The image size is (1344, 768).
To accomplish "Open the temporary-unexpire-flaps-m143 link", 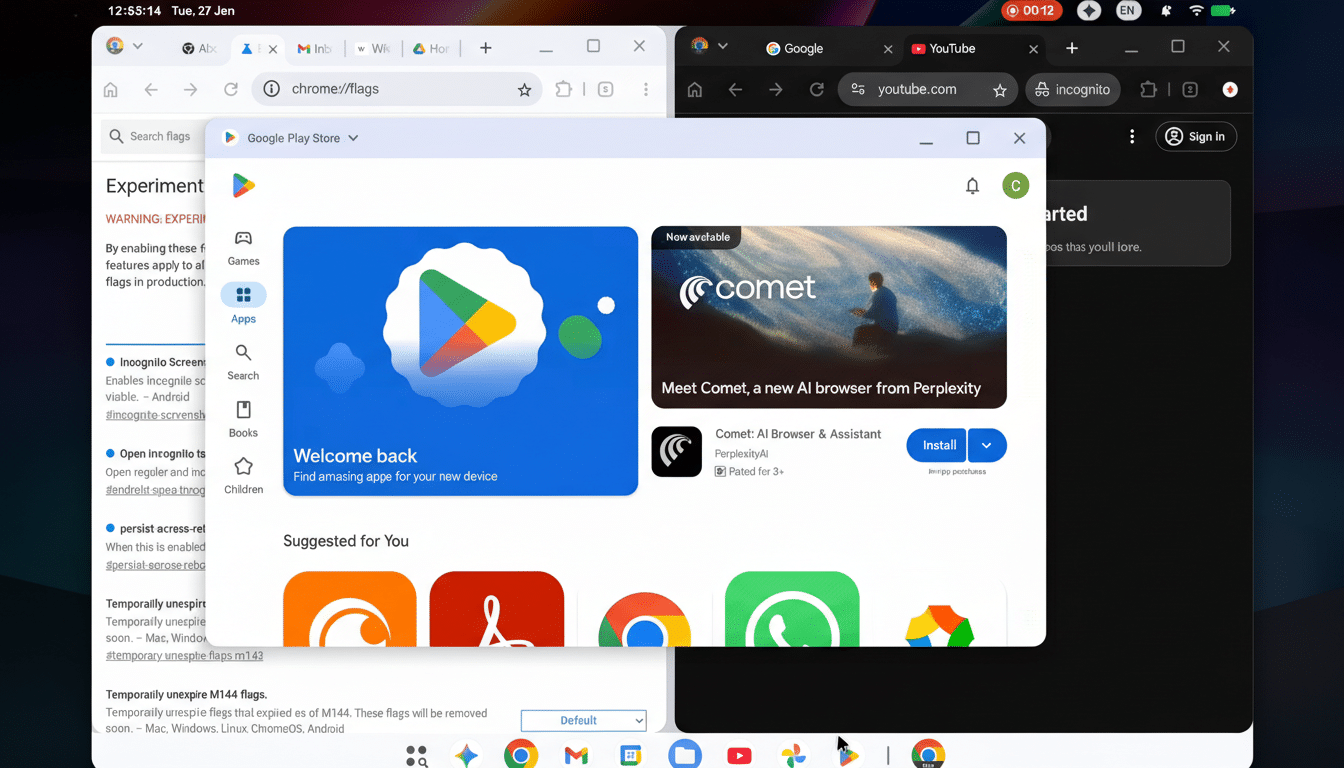I will coord(184,655).
